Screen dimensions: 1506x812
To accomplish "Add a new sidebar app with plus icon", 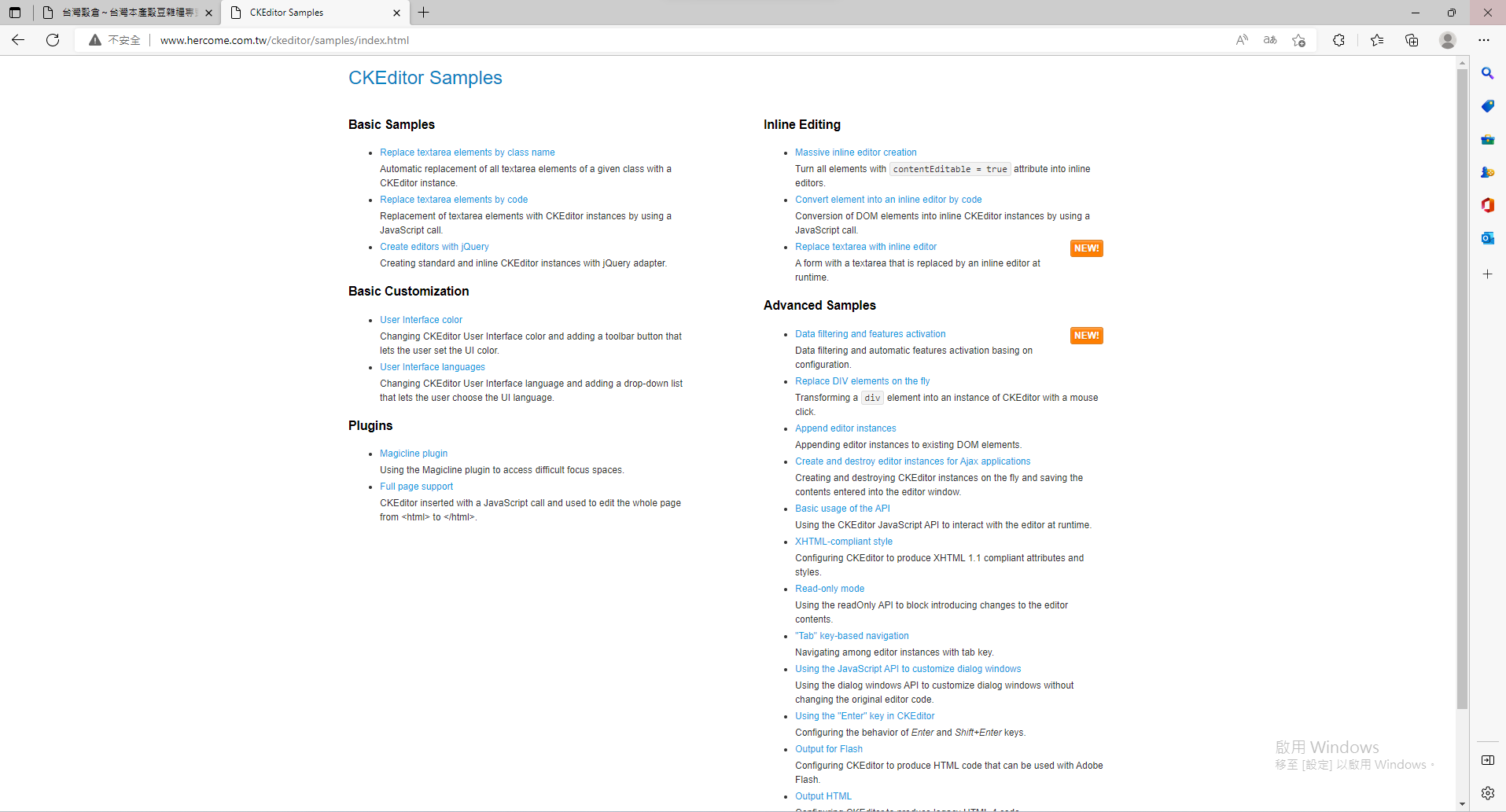I will 1487,274.
